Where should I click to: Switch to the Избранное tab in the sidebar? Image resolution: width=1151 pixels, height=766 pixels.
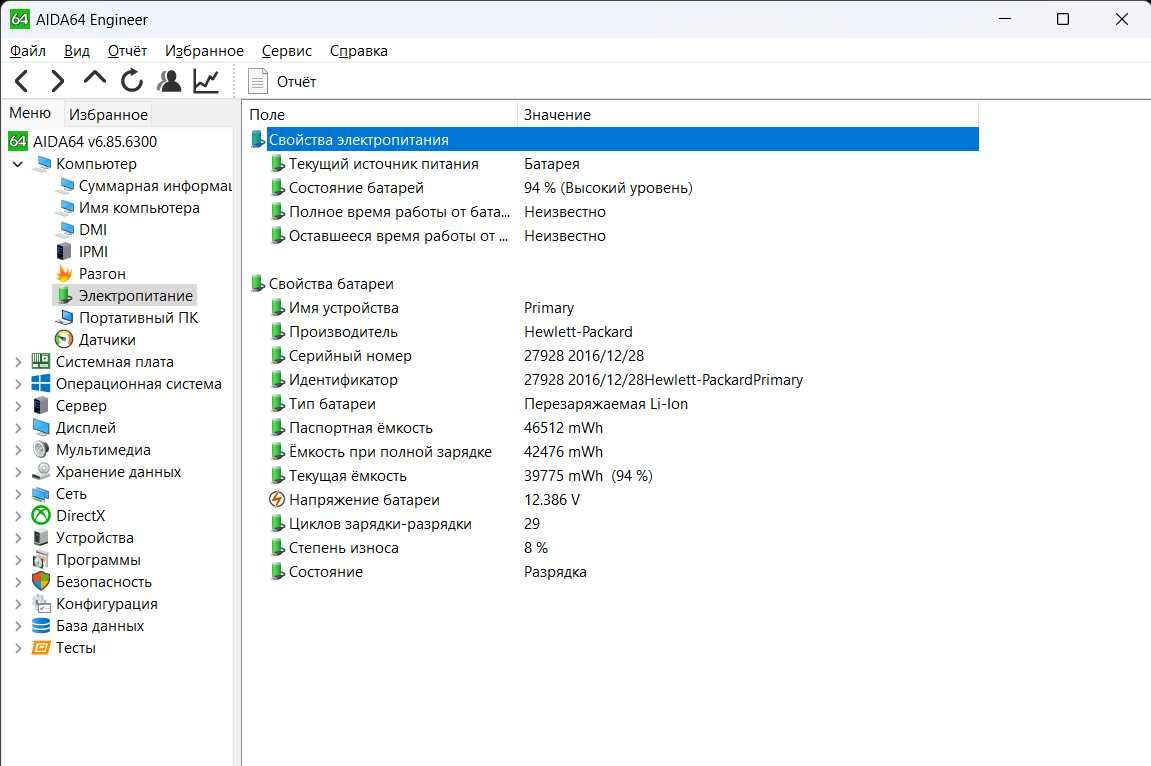[x=108, y=114]
